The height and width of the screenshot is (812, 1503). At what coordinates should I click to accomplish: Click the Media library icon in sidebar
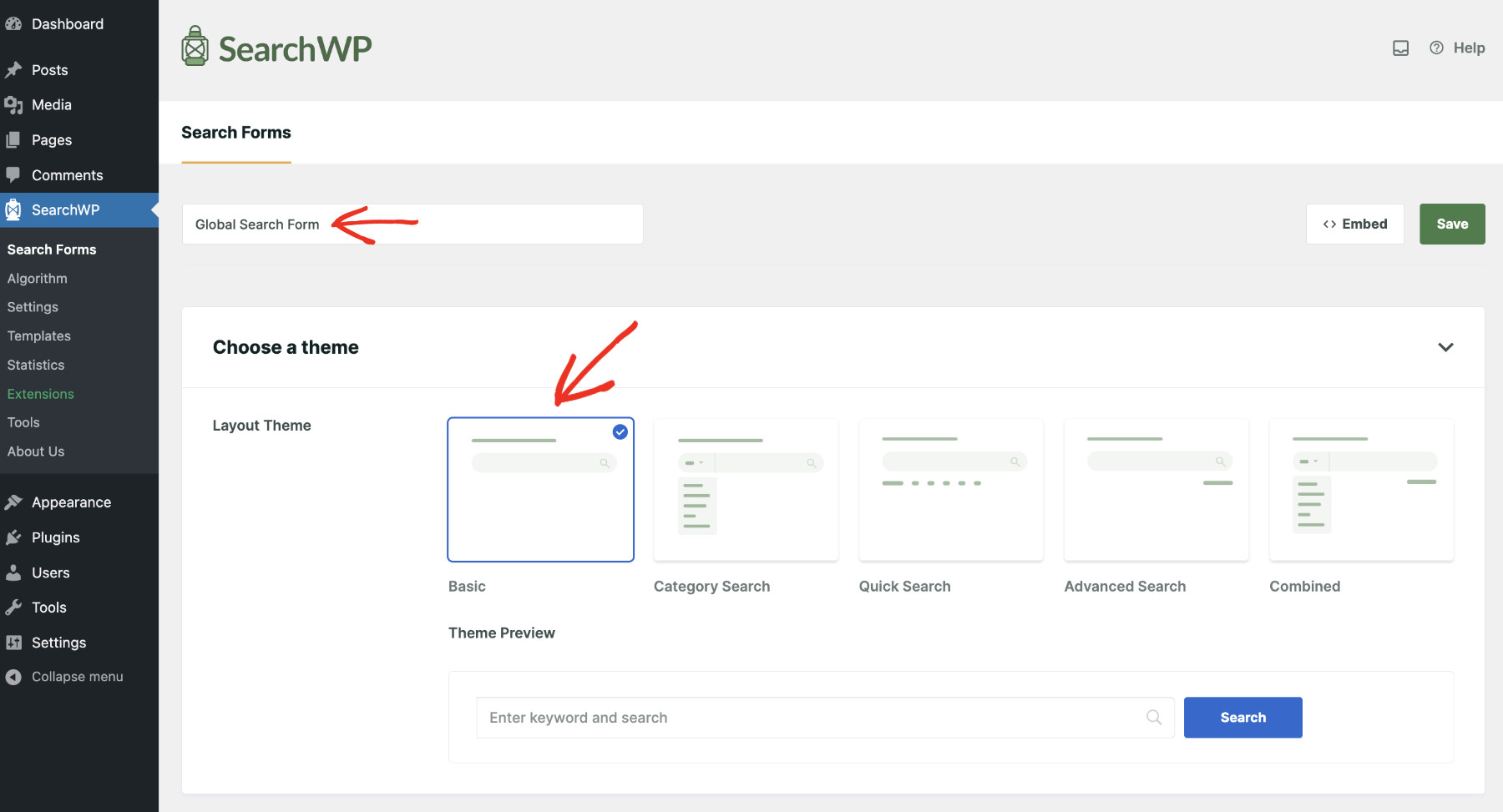click(x=14, y=104)
